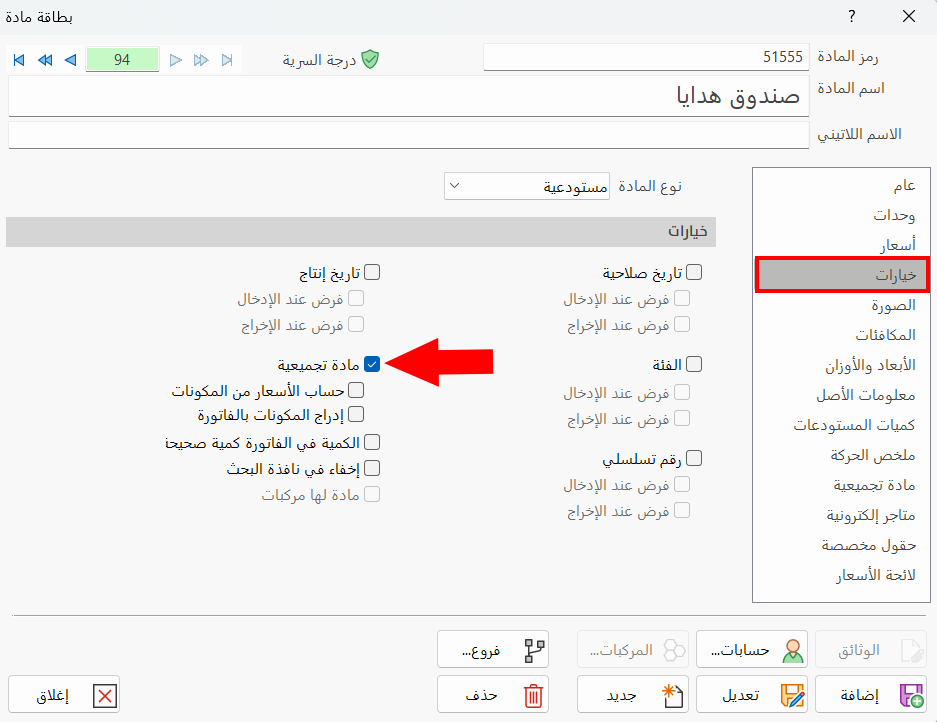
Task: Jump back several records with the double-left arrow
Action: [x=45, y=60]
